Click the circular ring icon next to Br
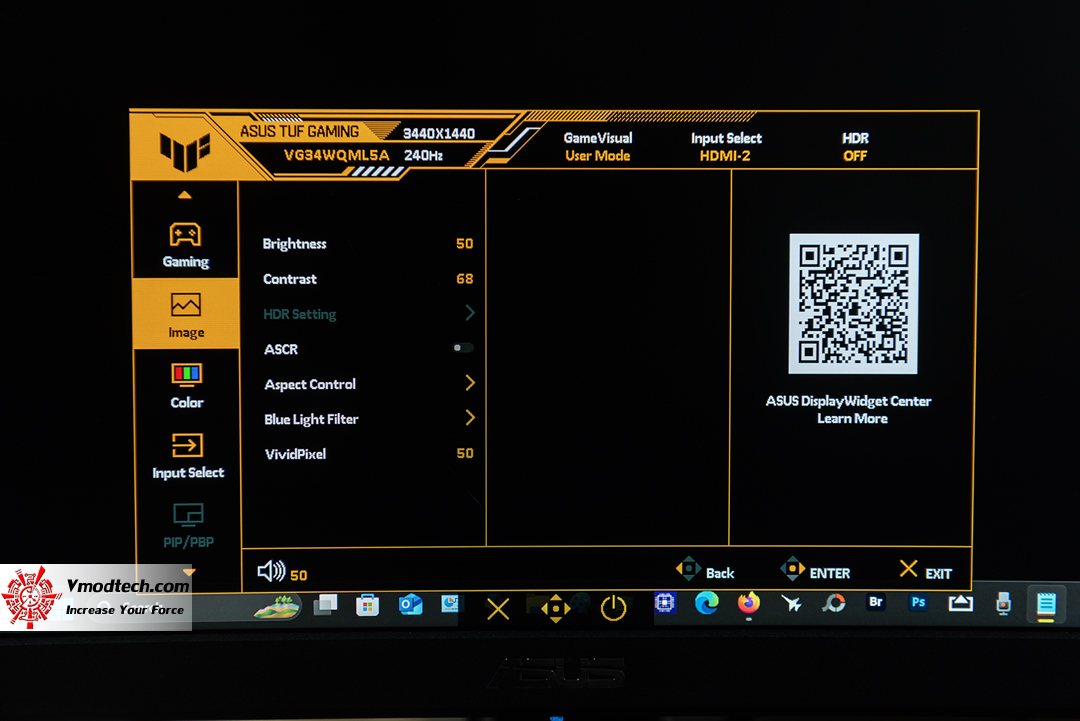The image size is (1080, 721). click(x=833, y=603)
